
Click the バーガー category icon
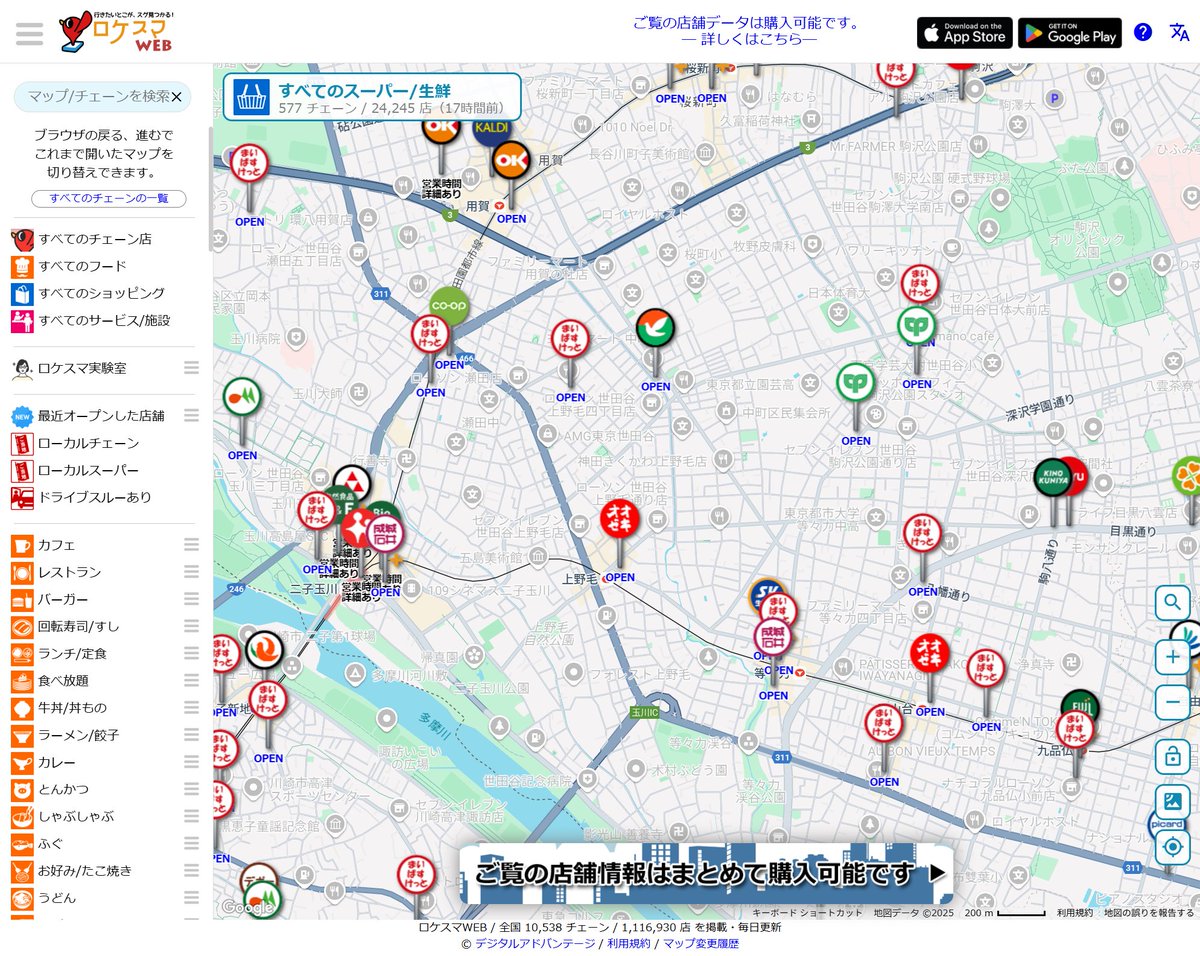tap(22, 599)
